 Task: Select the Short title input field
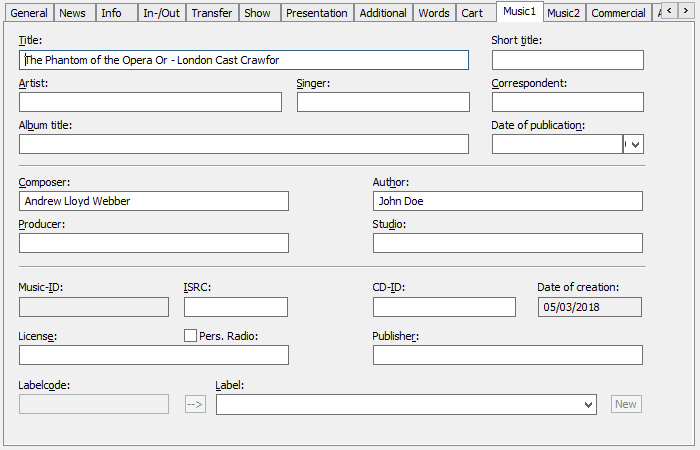pyautogui.click(x=567, y=60)
